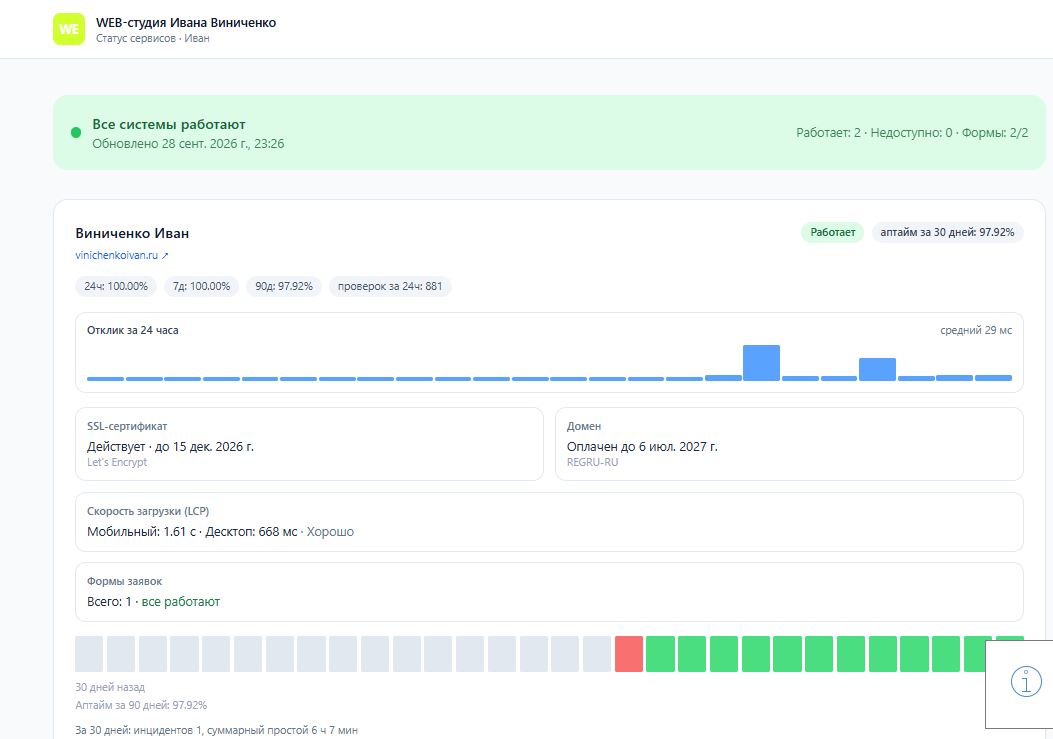
Task: Click the "Работает: 2 · Недоступно: 0 · Формы: 2/2" summary
Action: (x=912, y=133)
